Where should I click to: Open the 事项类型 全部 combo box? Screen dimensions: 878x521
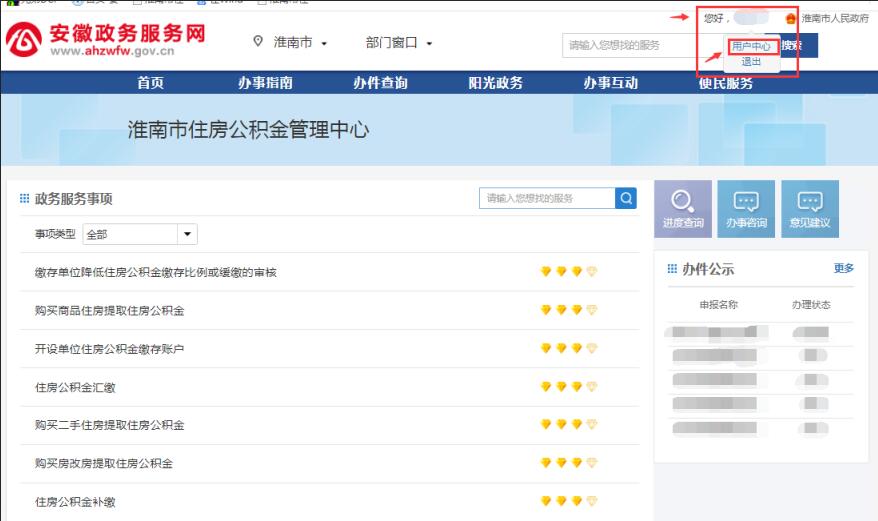(x=140, y=234)
